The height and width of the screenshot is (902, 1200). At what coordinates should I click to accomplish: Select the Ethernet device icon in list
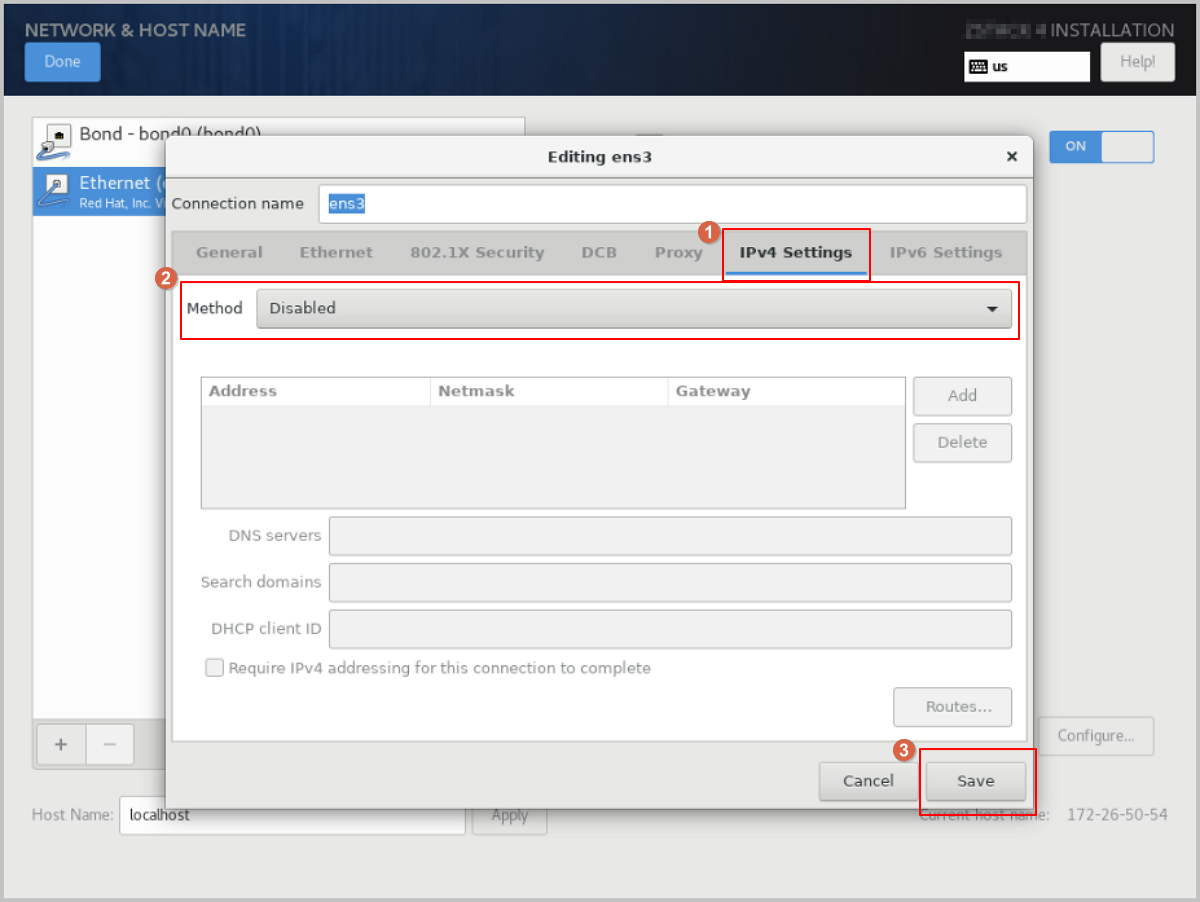(x=58, y=189)
